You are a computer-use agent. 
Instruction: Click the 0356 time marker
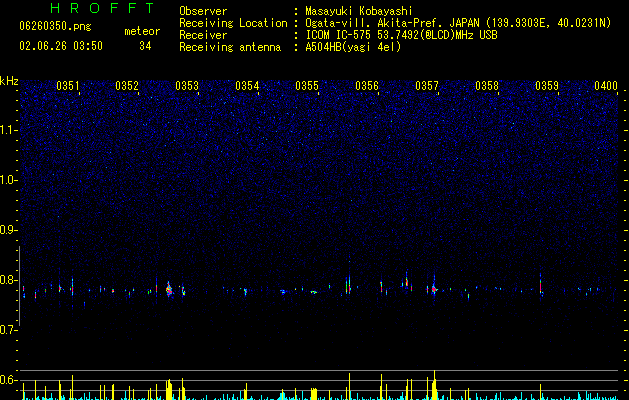(x=367, y=86)
